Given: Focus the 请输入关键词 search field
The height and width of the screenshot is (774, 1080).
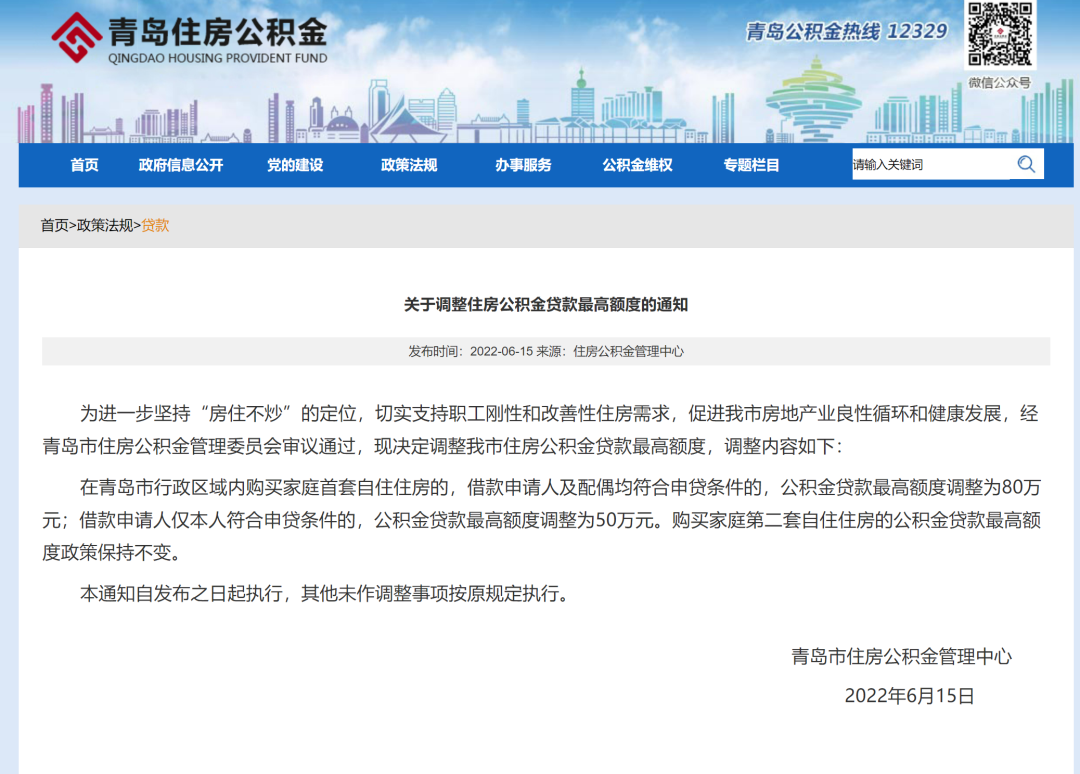Looking at the screenshot, I should pyautogui.click(x=928, y=165).
